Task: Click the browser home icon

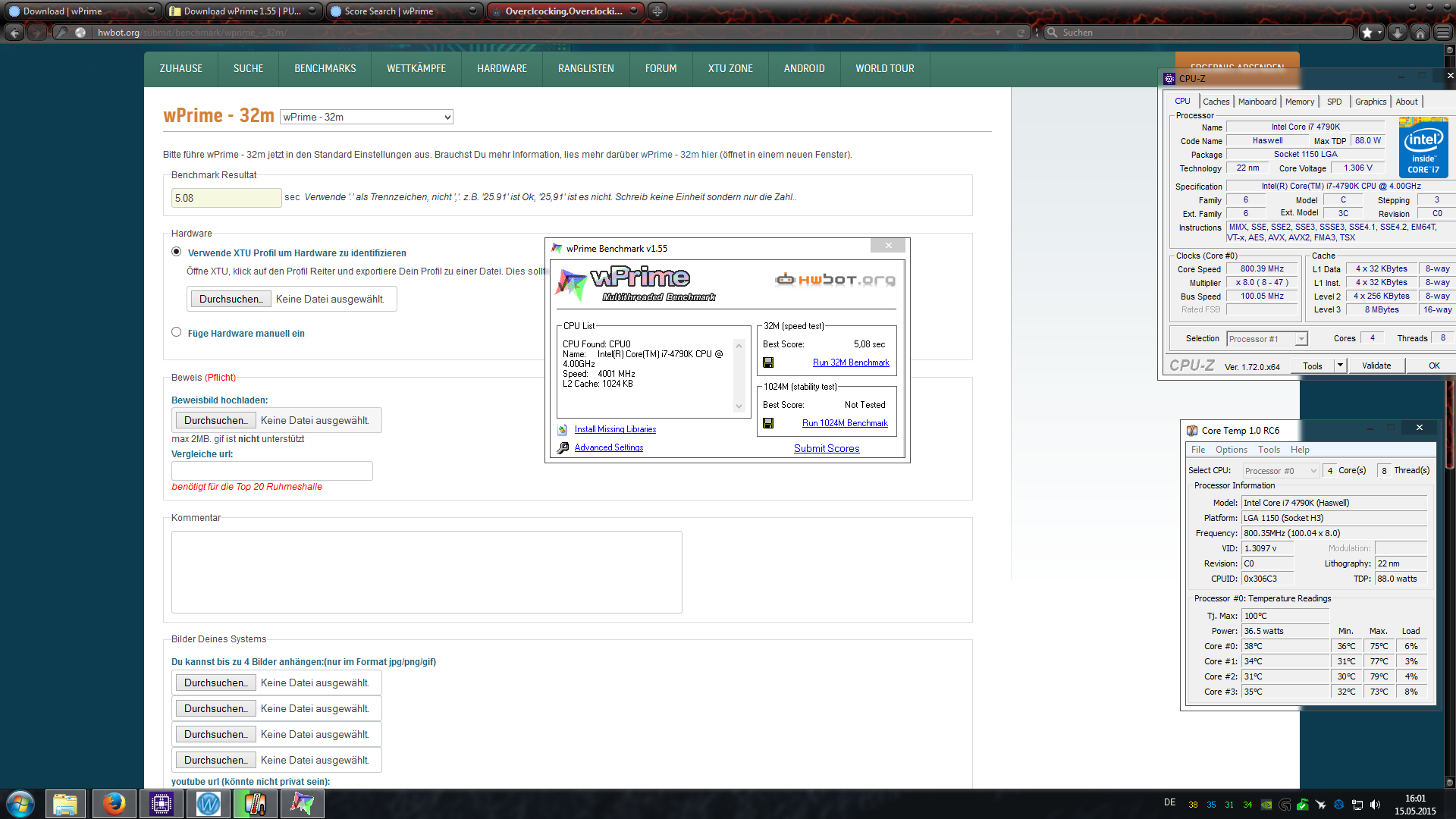Action: 1420,33
